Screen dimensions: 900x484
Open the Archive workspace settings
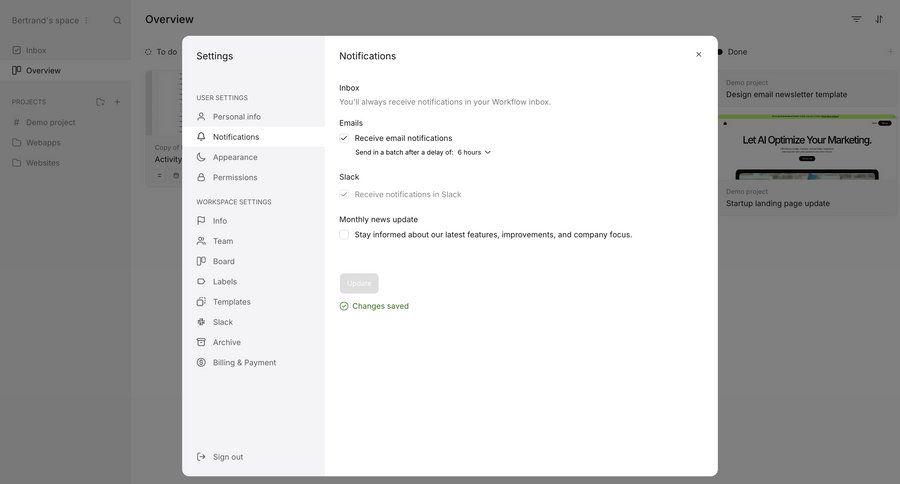(226, 342)
